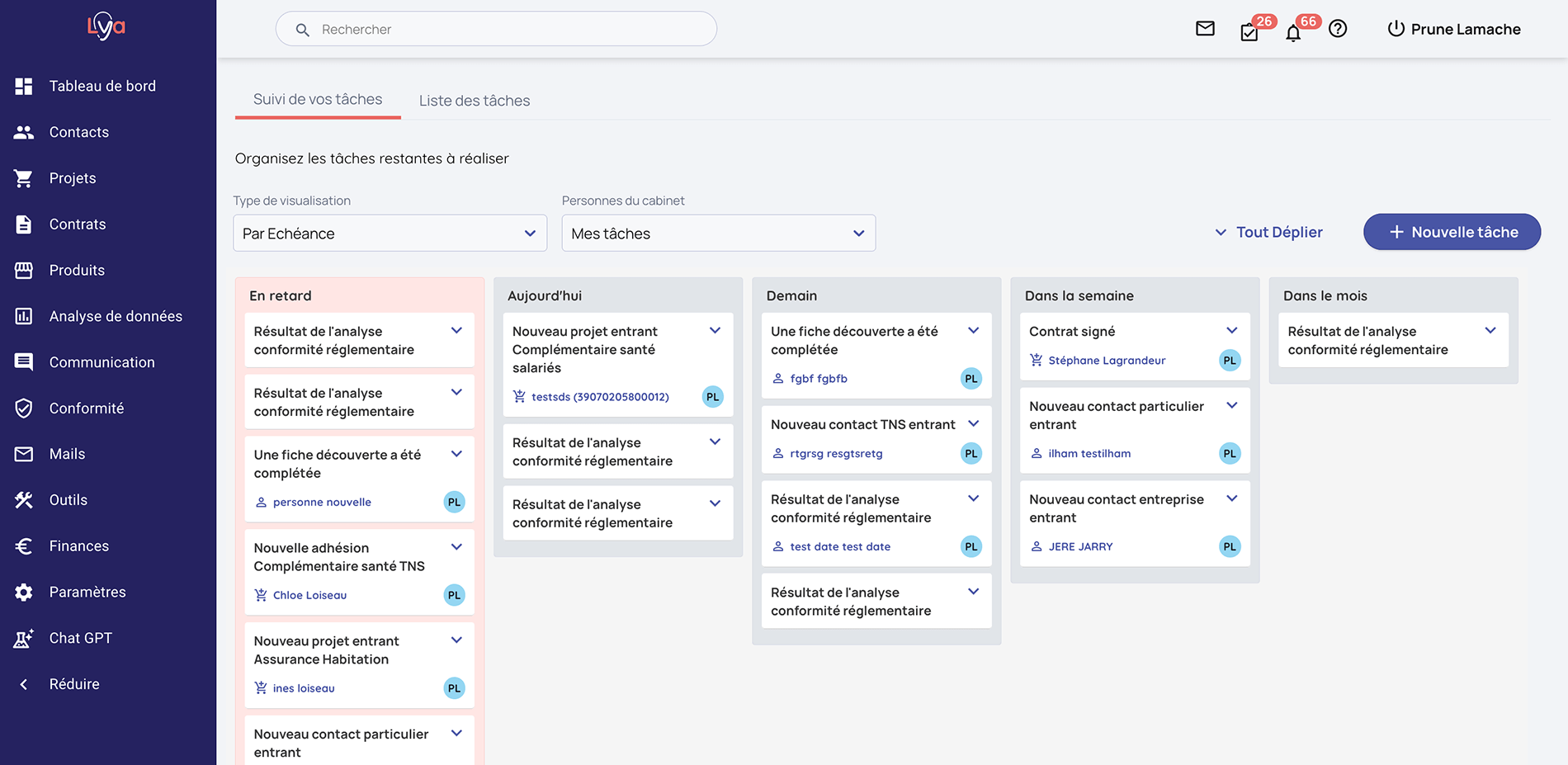The width and height of the screenshot is (1568, 765).
Task: Expand En retard Une fiche découverte card
Action: 456,454
